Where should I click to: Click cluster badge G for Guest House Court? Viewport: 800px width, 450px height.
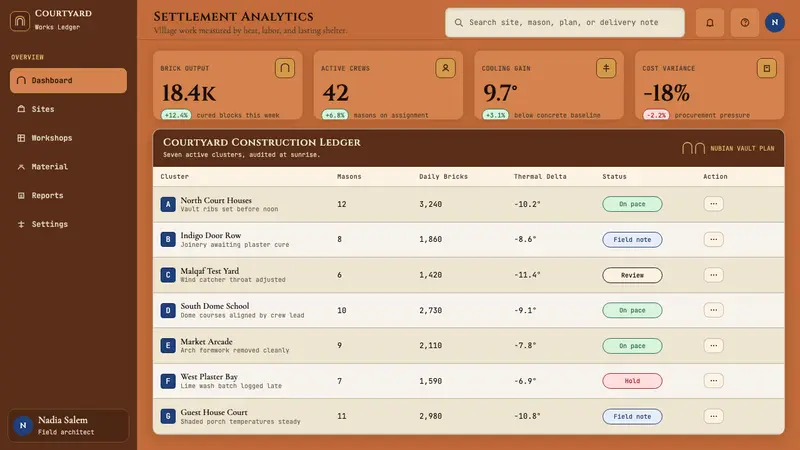click(168, 416)
